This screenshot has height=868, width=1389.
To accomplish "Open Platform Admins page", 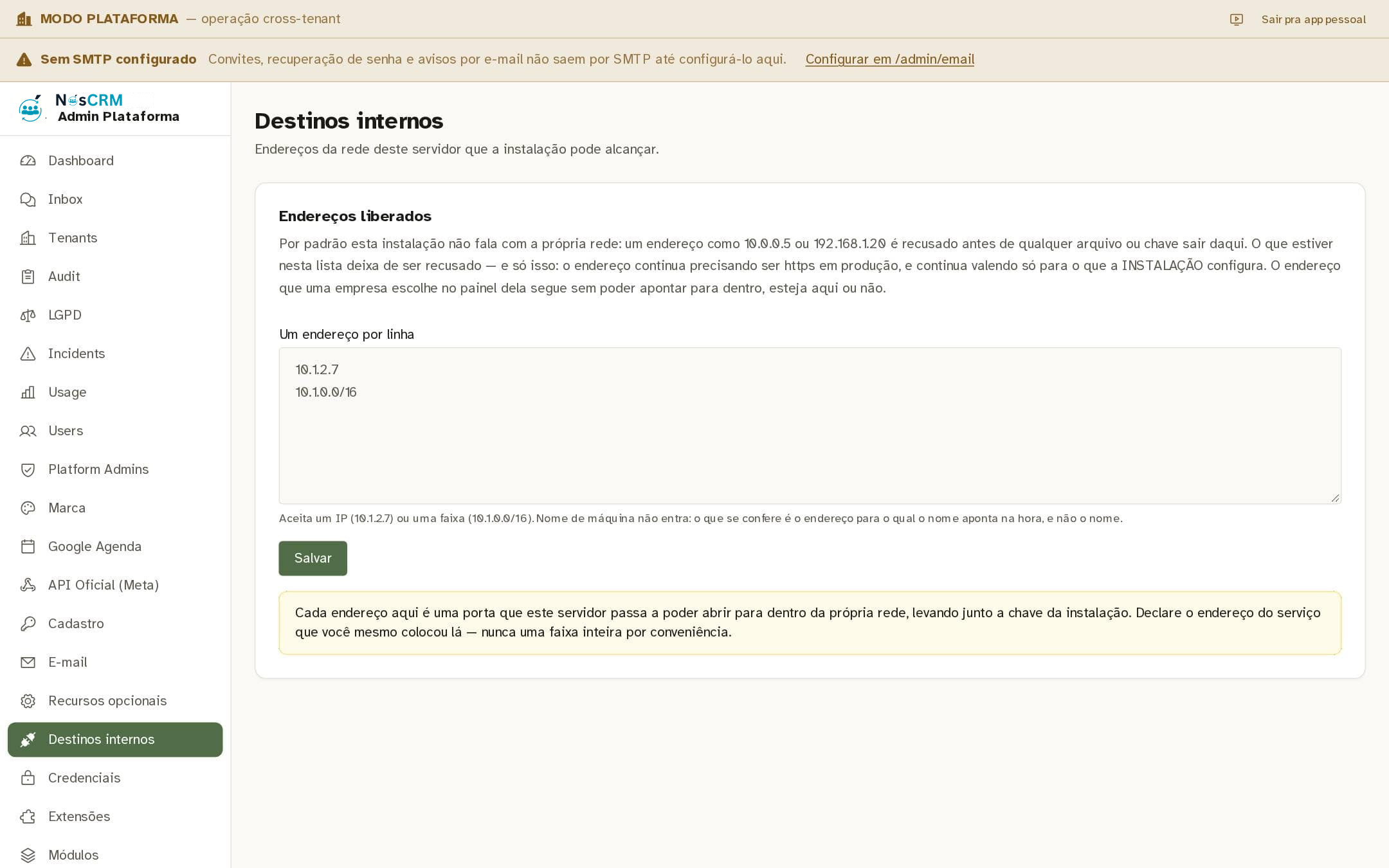I will [x=115, y=469].
